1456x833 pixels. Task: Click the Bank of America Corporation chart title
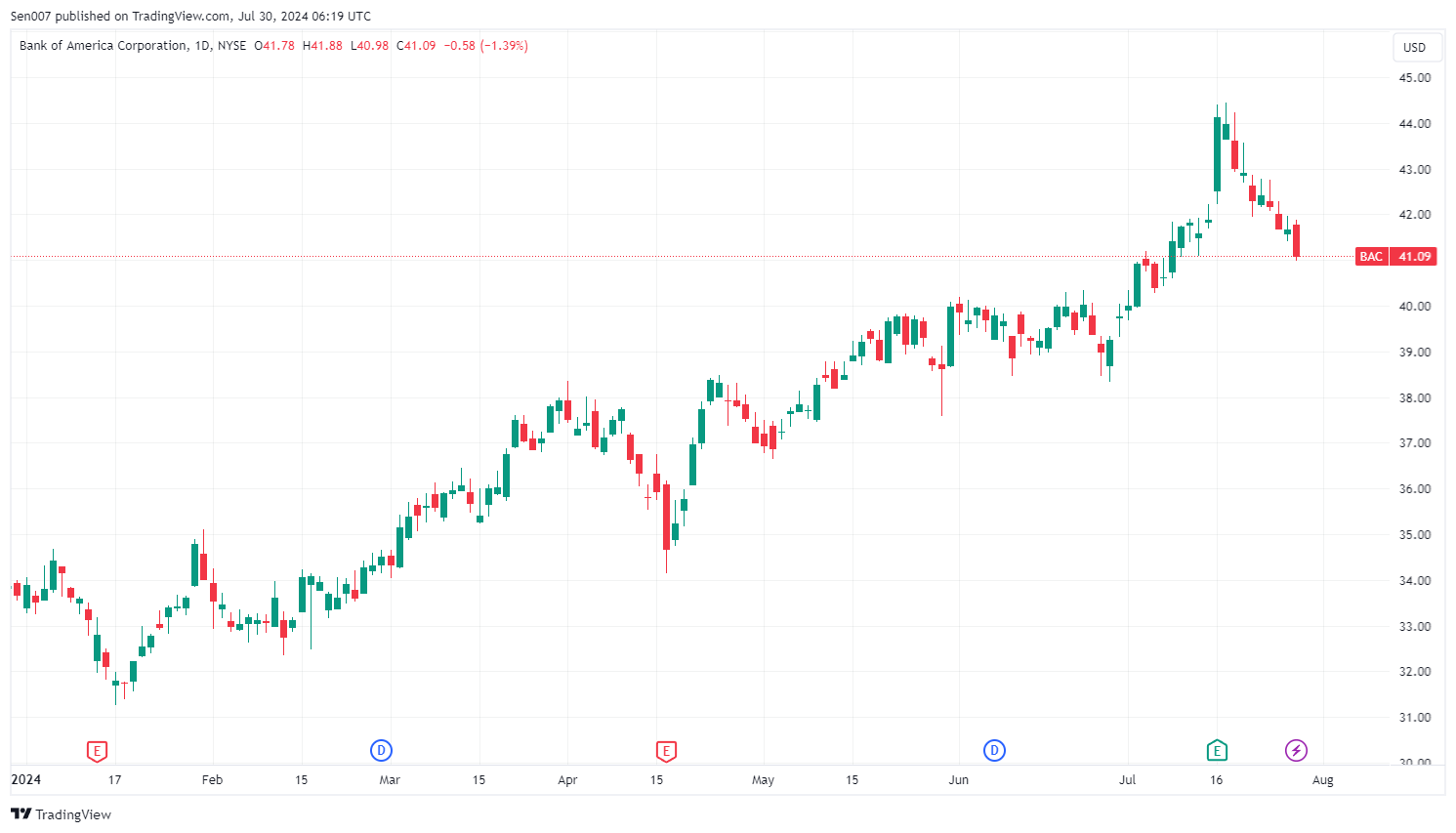[103, 46]
